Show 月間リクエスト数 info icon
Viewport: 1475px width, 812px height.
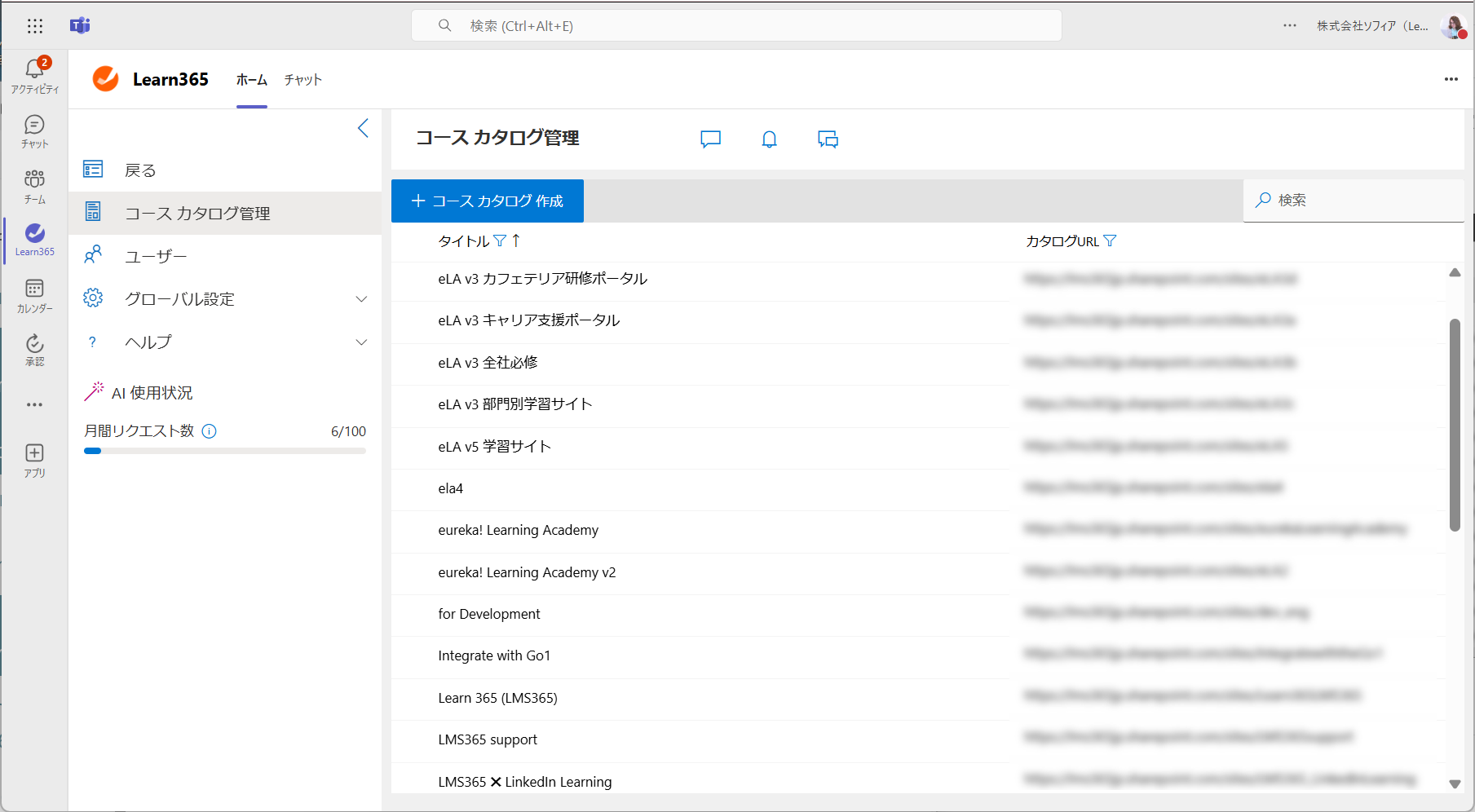point(209,431)
